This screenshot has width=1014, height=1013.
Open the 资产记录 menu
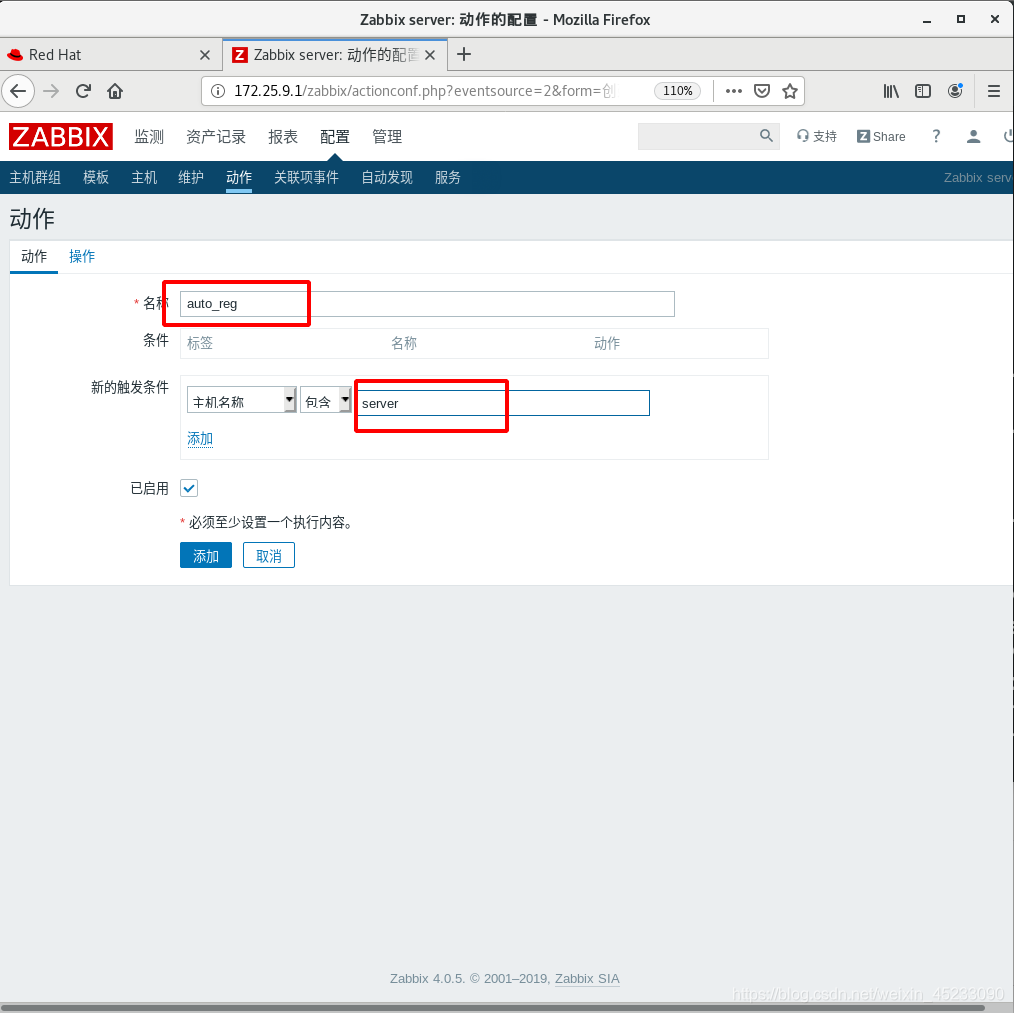click(216, 136)
